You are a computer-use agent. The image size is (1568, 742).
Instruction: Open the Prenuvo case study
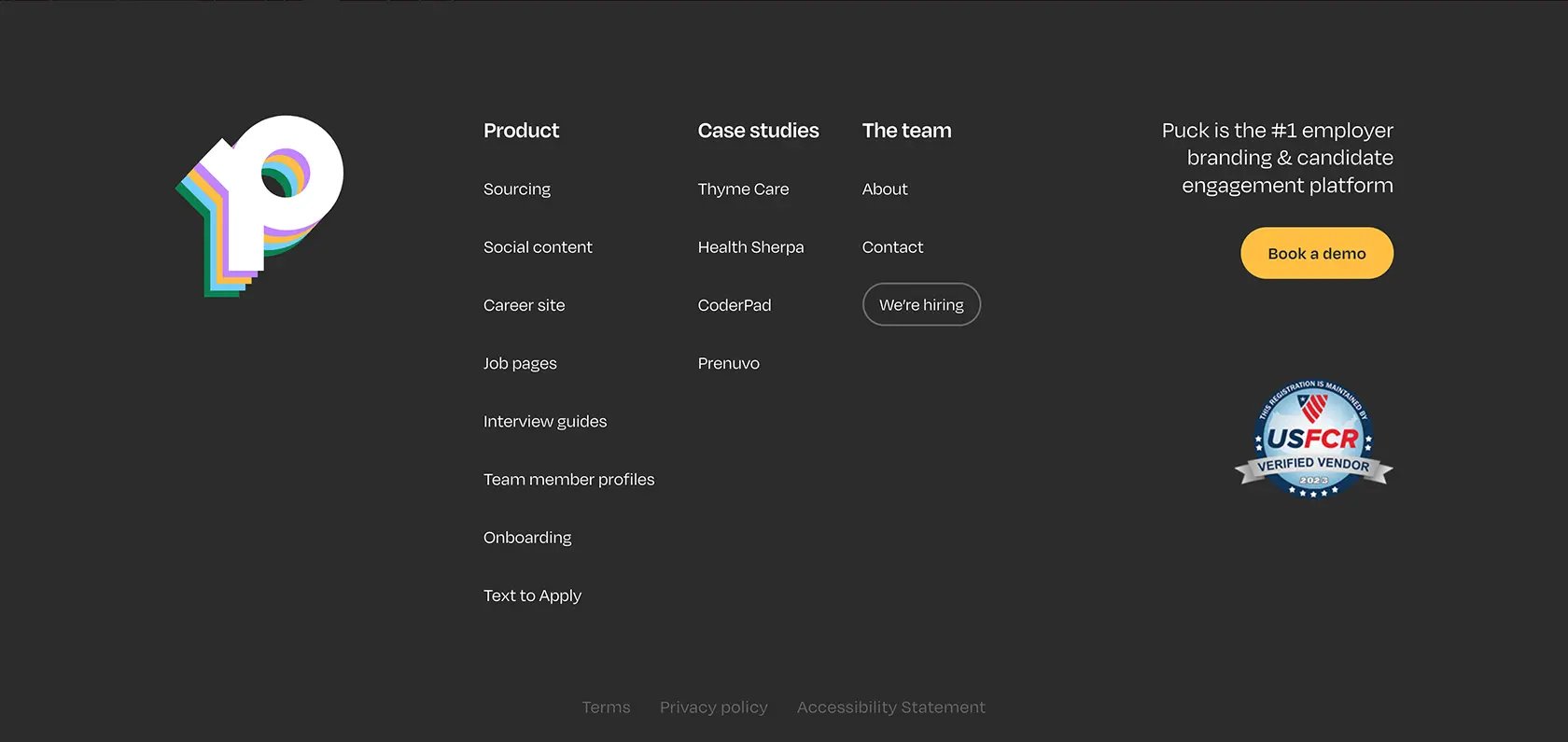(729, 364)
